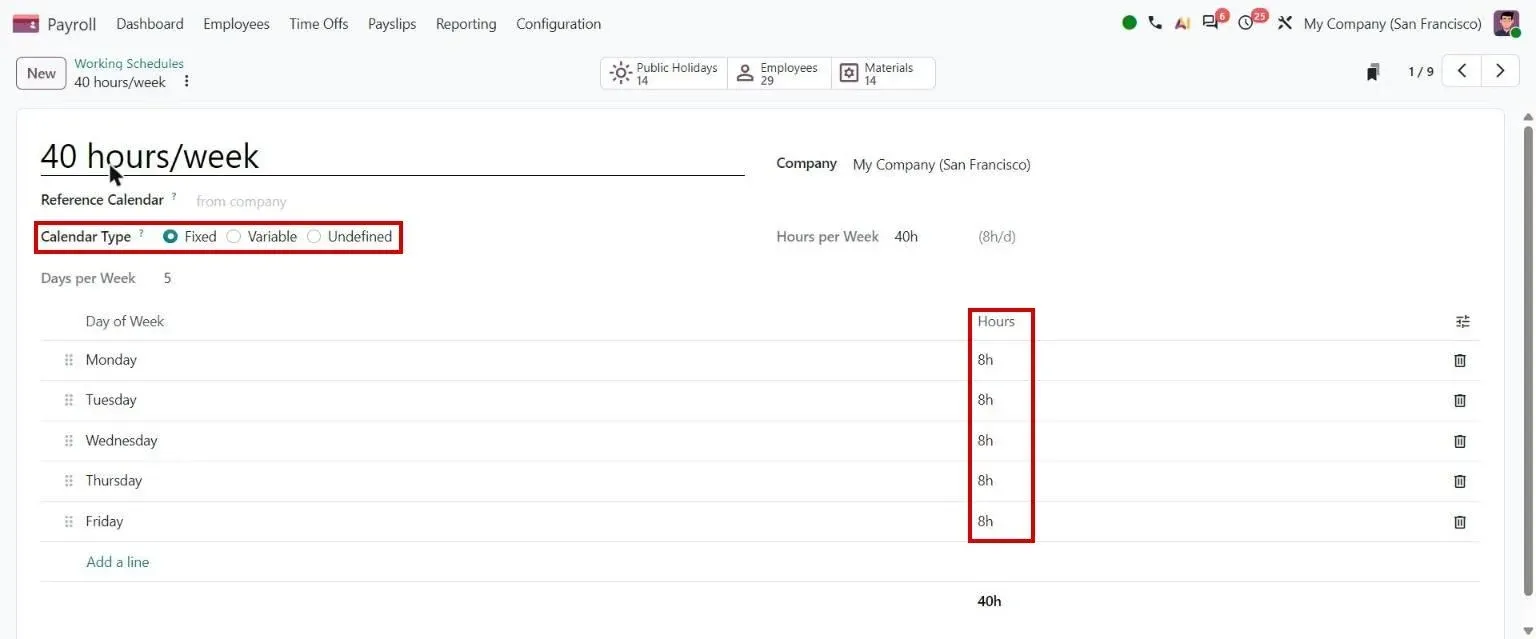Click the 1 / 9 pager counter

coord(1421,72)
